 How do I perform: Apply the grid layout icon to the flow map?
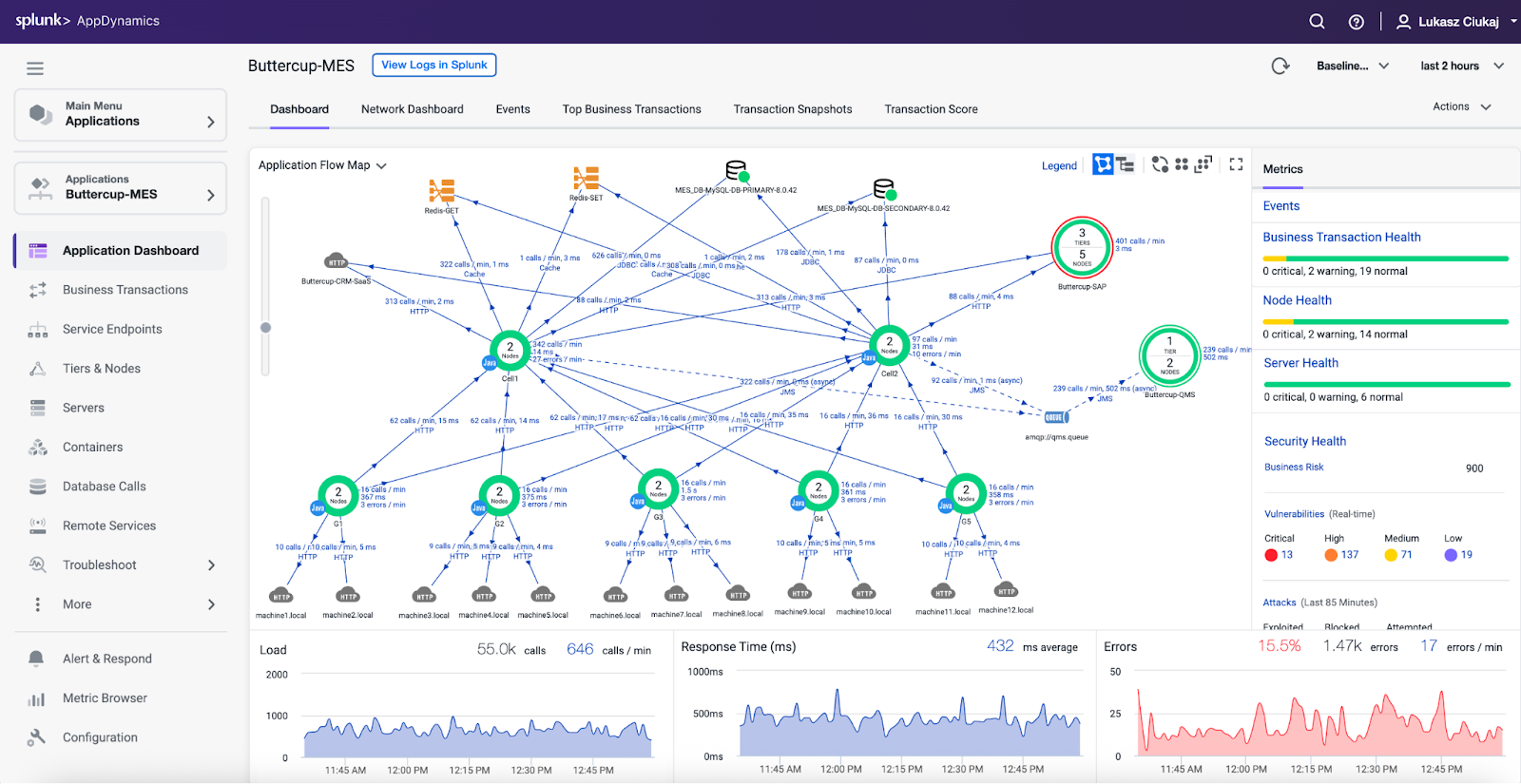(x=1182, y=164)
